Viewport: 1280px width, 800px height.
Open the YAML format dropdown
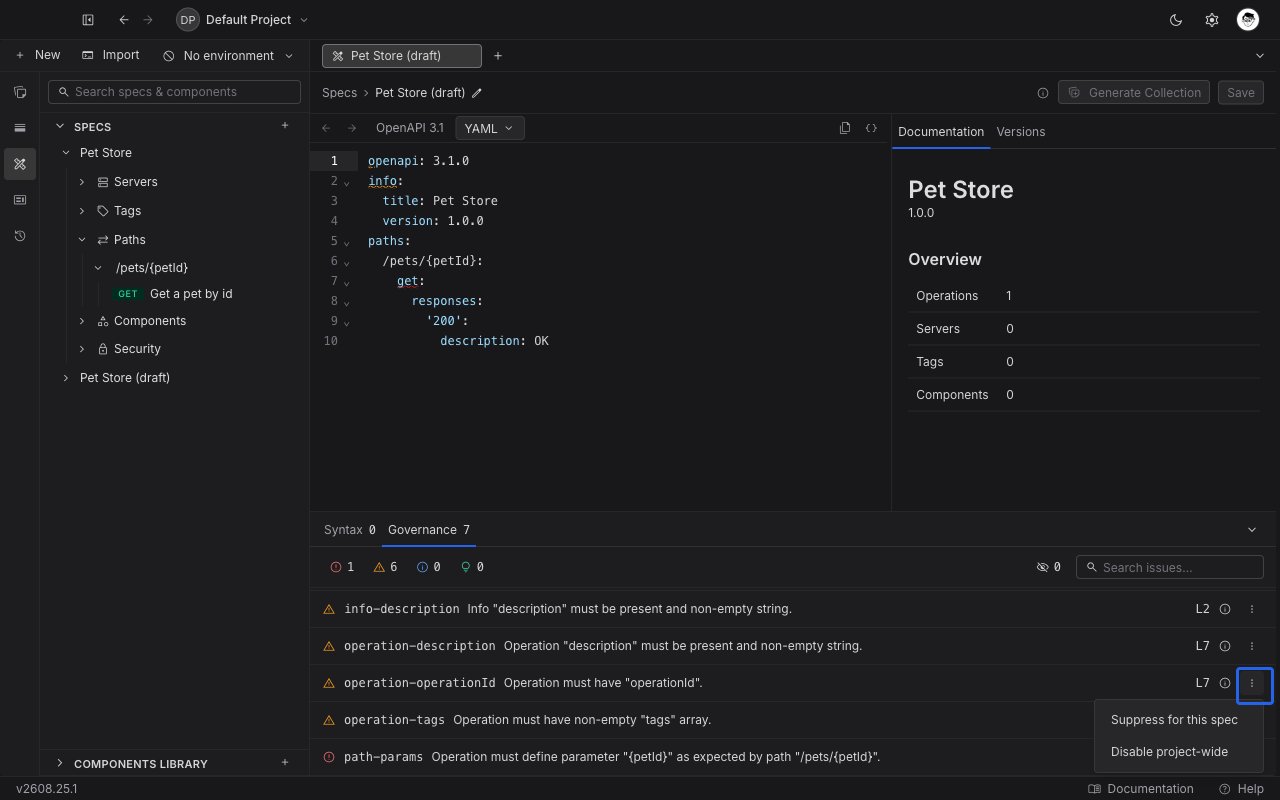click(x=490, y=128)
